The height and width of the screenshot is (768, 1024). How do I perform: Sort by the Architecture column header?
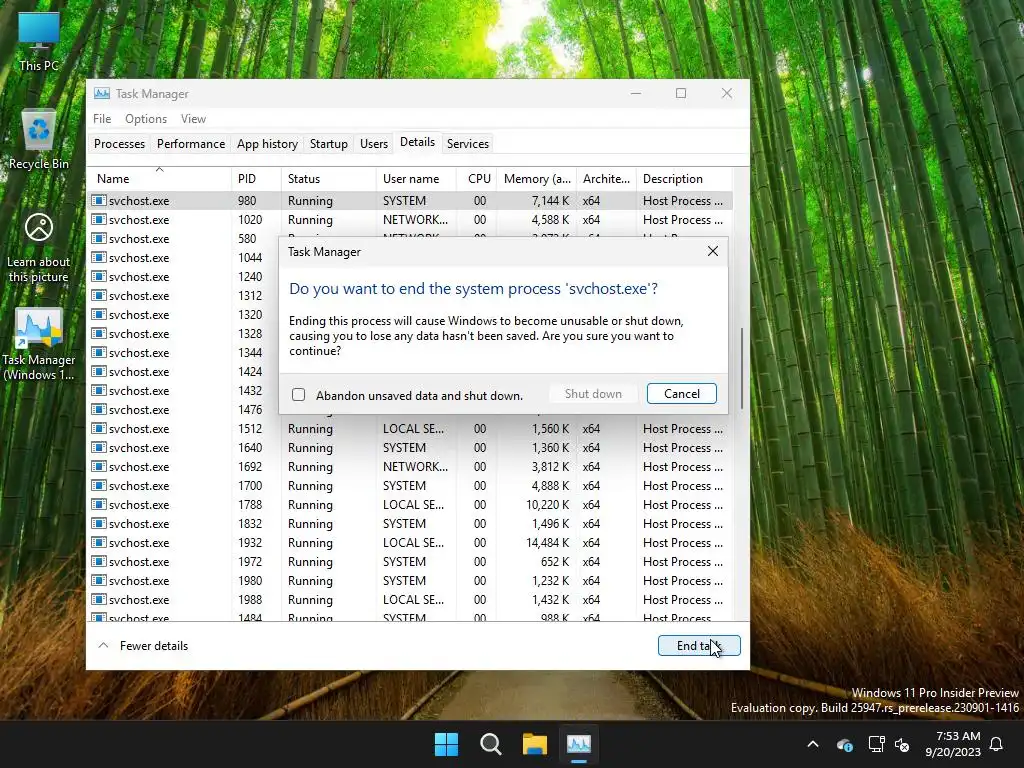pyautogui.click(x=606, y=179)
